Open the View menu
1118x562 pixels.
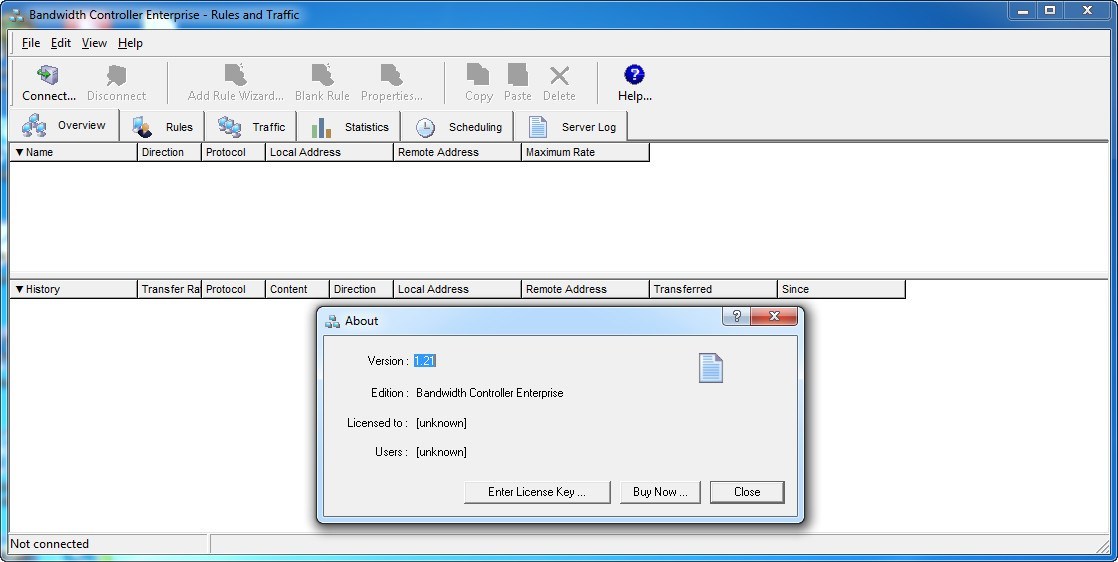94,43
